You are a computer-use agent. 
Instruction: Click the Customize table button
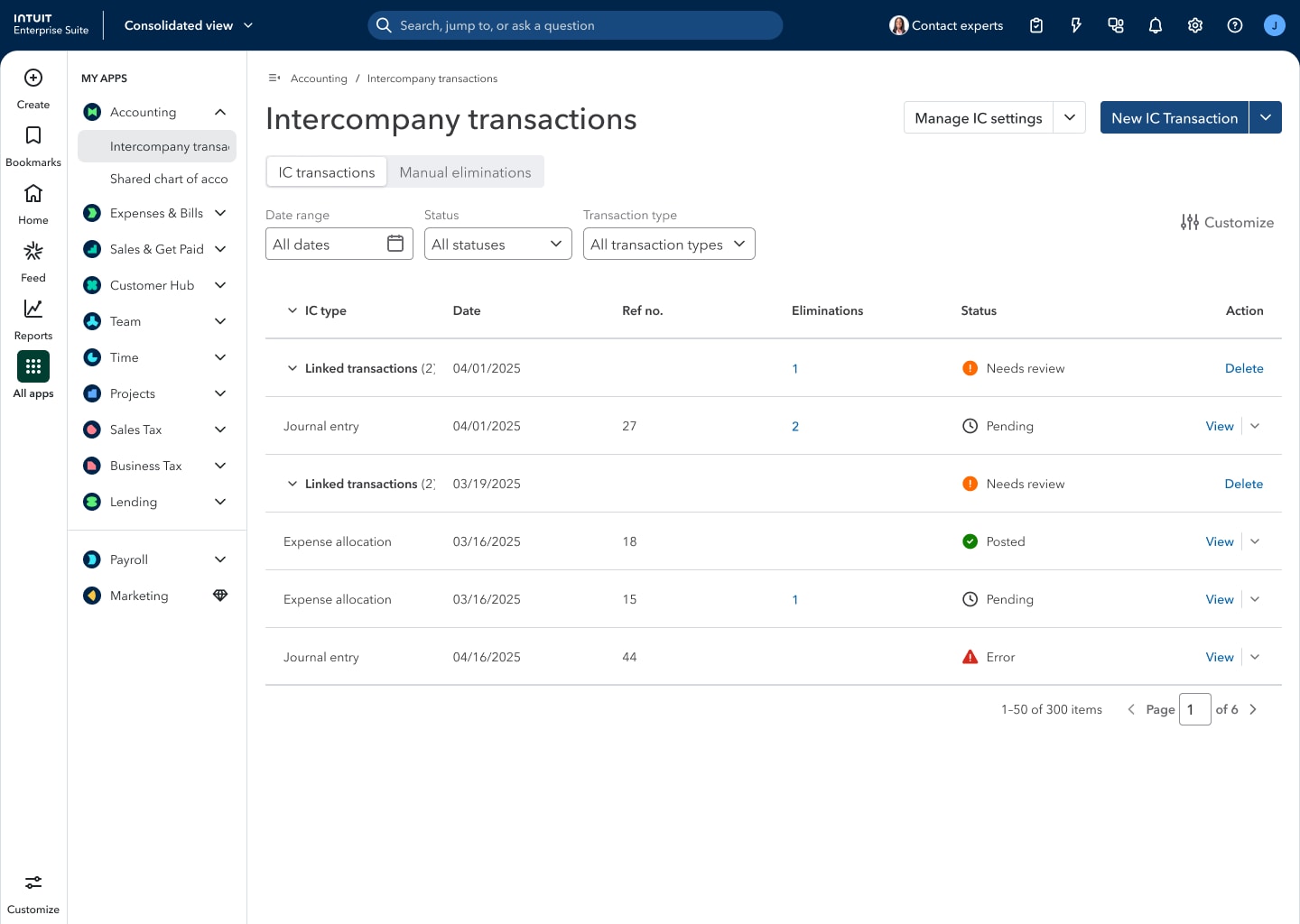click(x=1228, y=222)
